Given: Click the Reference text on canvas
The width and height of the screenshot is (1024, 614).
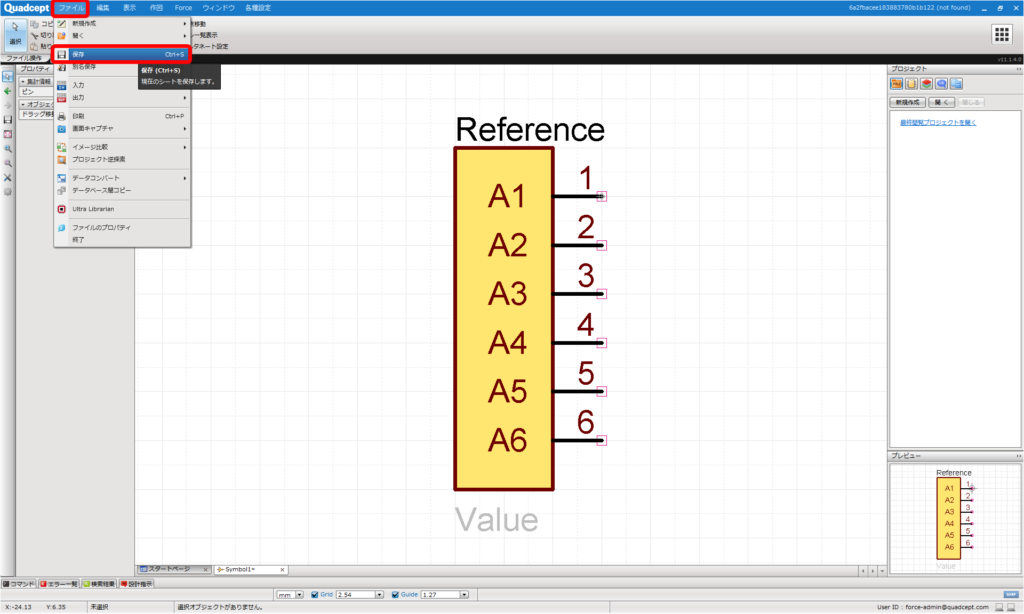Looking at the screenshot, I should point(530,129).
